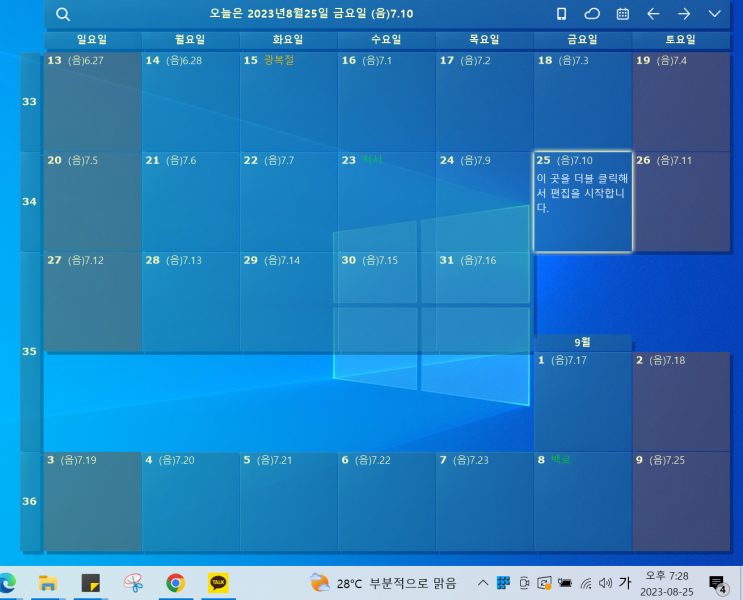The height and width of the screenshot is (600, 743).
Task: Select August 16 day cell
Action: coord(387,101)
